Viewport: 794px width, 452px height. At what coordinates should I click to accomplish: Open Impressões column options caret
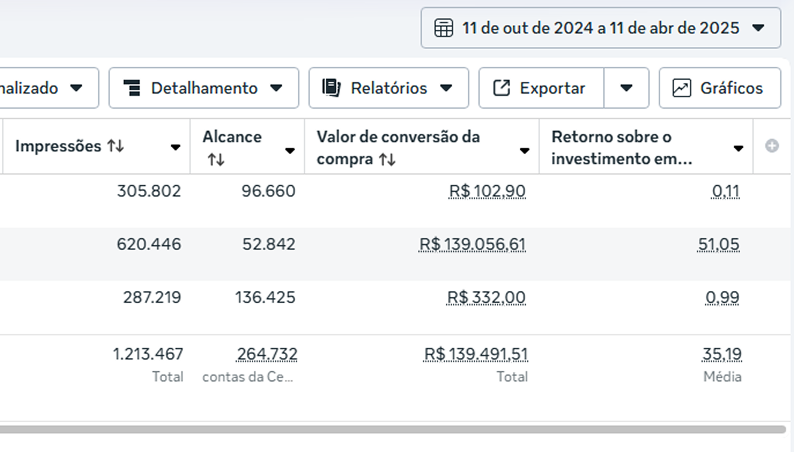176,148
